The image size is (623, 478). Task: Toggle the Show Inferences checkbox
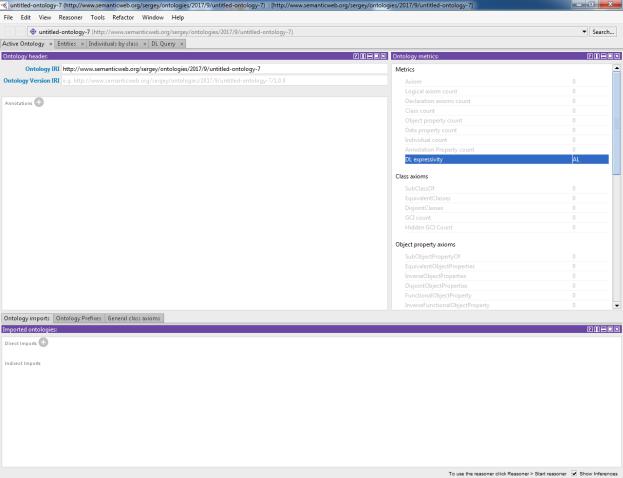coord(573,473)
